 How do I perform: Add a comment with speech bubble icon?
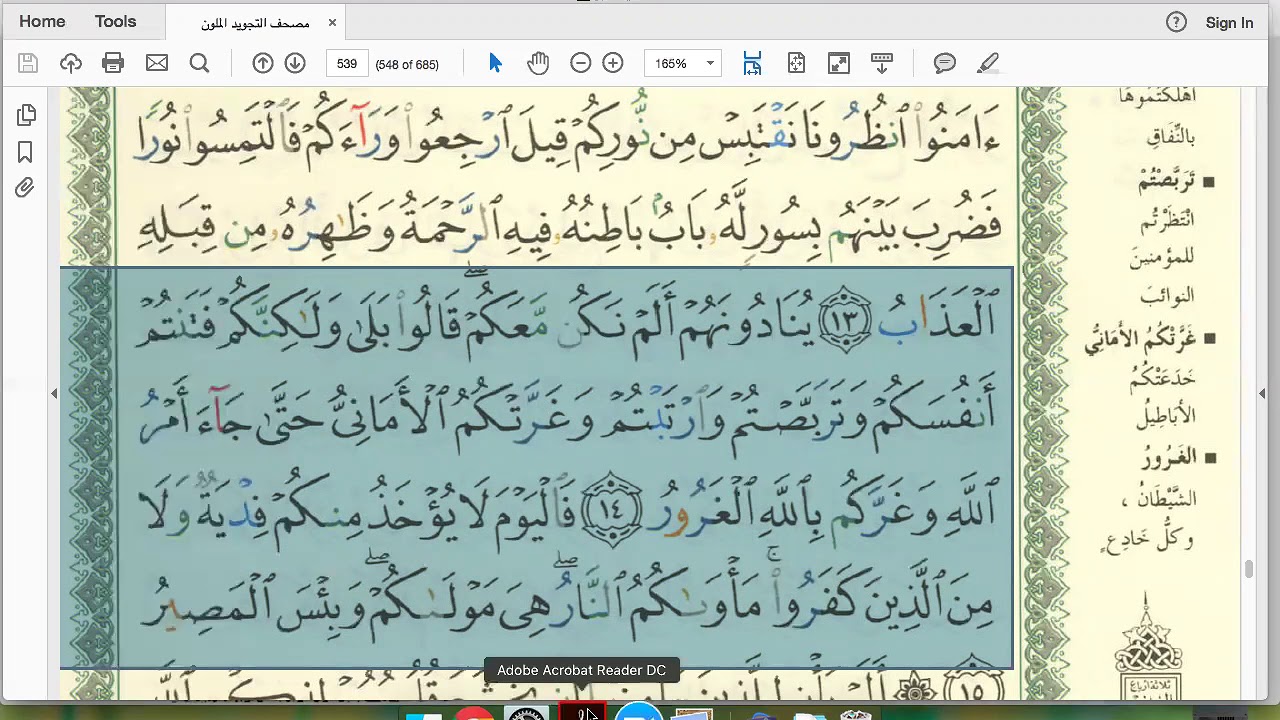[x=945, y=64]
